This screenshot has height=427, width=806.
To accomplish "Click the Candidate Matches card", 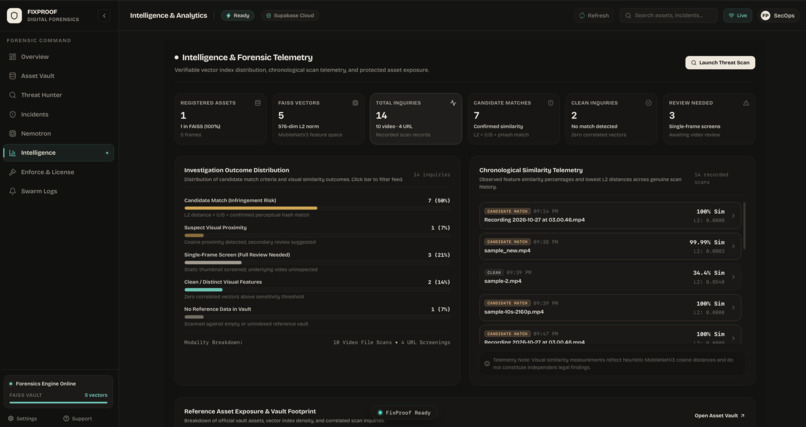I will point(514,119).
